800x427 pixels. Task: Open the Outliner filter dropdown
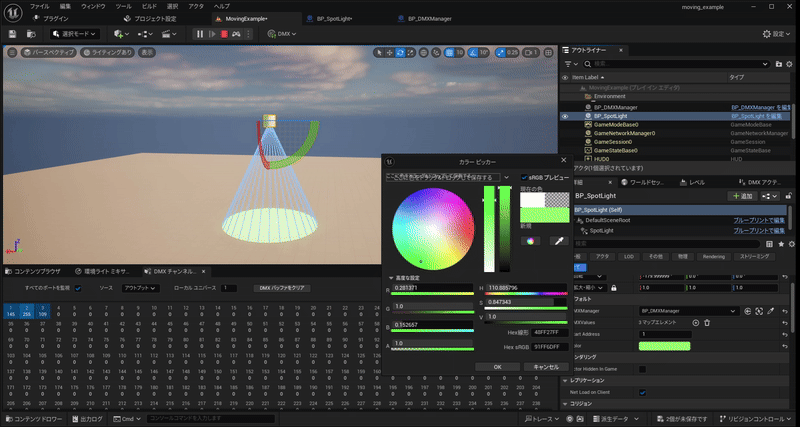tap(571, 64)
